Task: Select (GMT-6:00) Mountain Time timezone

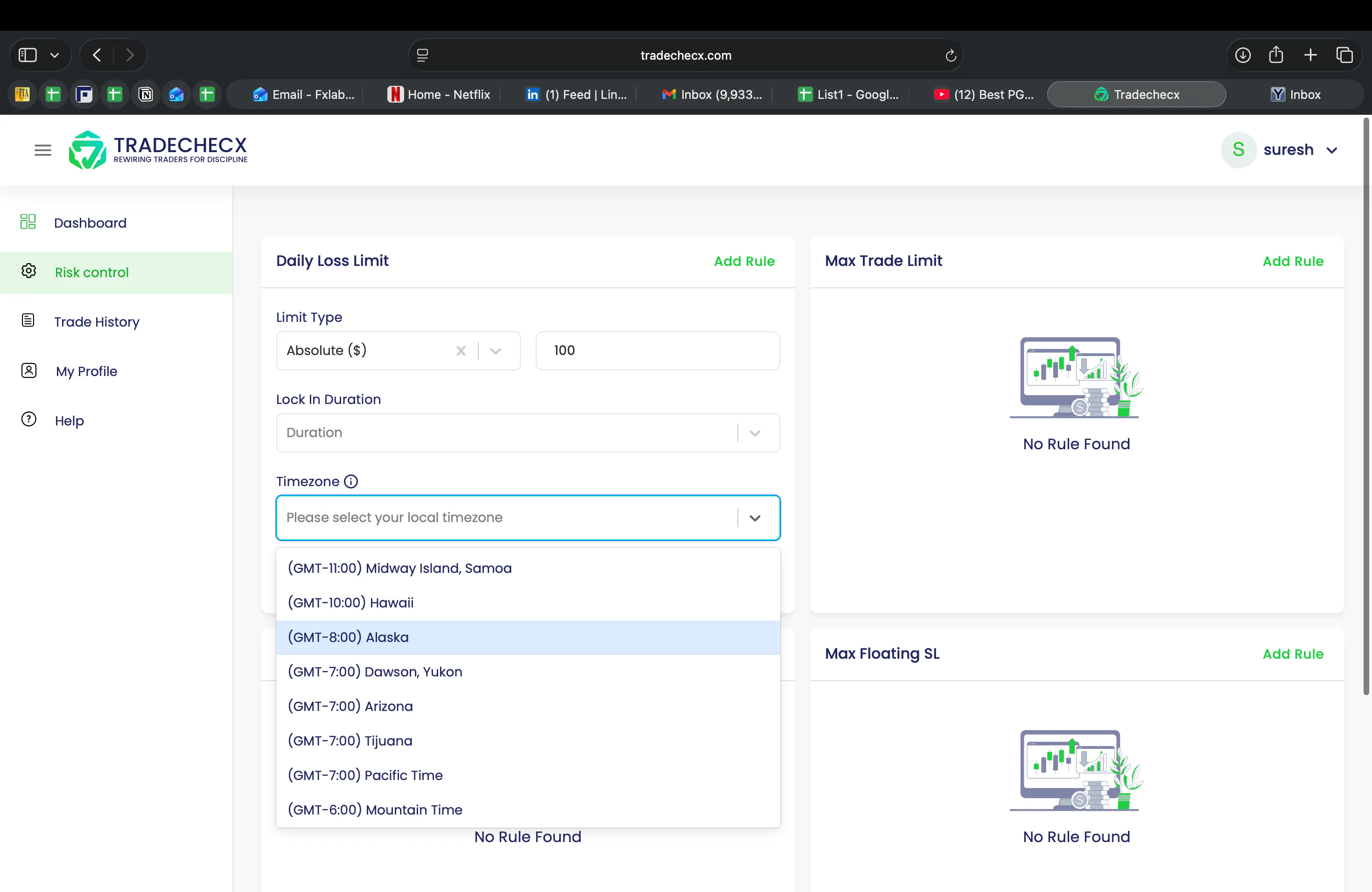Action: point(528,810)
